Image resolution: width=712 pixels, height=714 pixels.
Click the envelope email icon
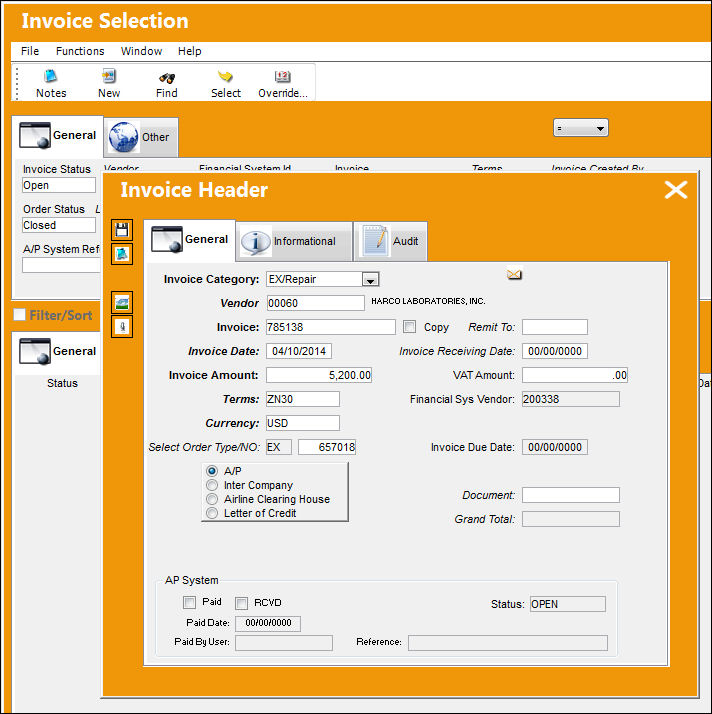(514, 274)
